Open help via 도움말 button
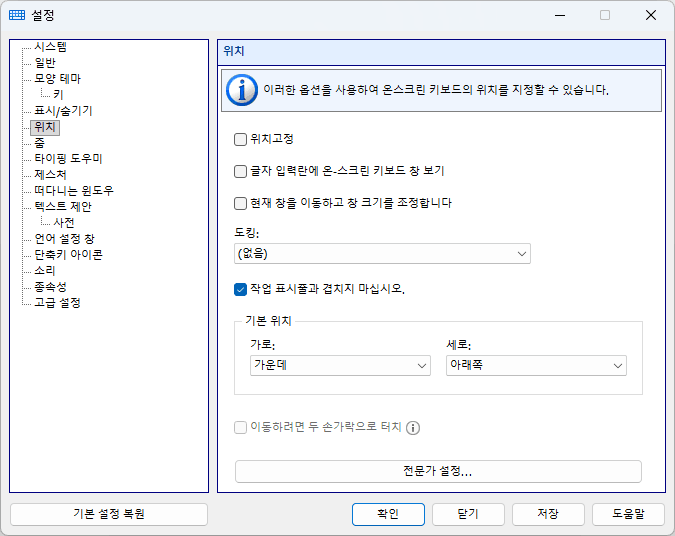The height and width of the screenshot is (536, 675). (x=629, y=514)
